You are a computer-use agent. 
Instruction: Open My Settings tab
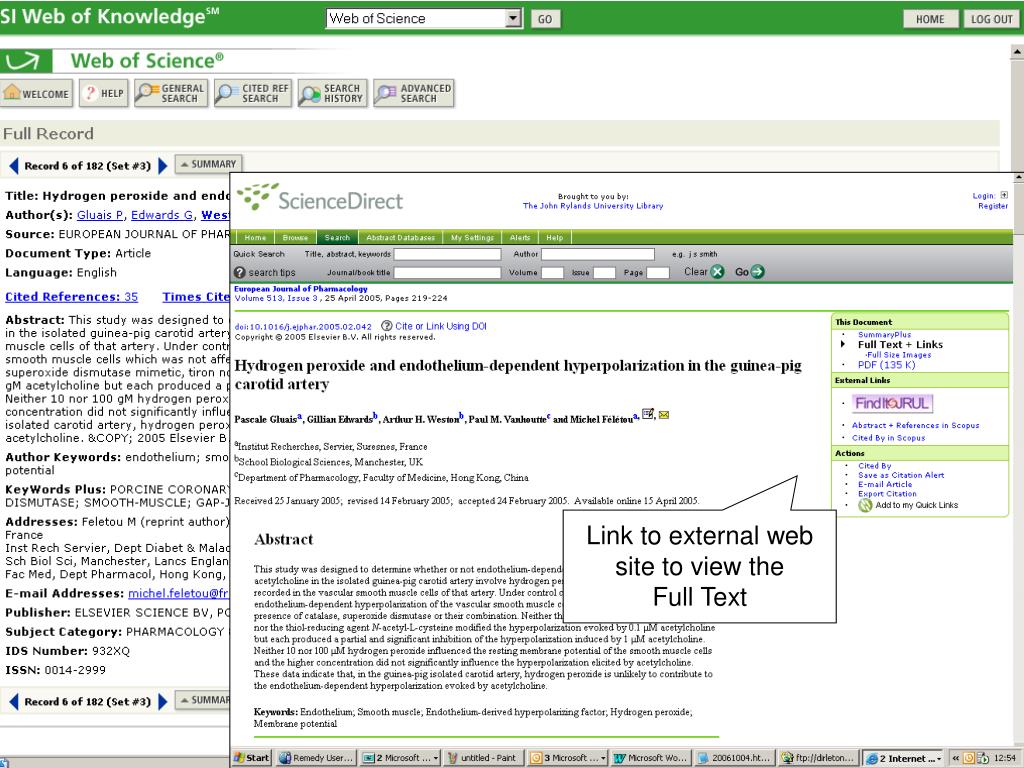click(x=472, y=238)
